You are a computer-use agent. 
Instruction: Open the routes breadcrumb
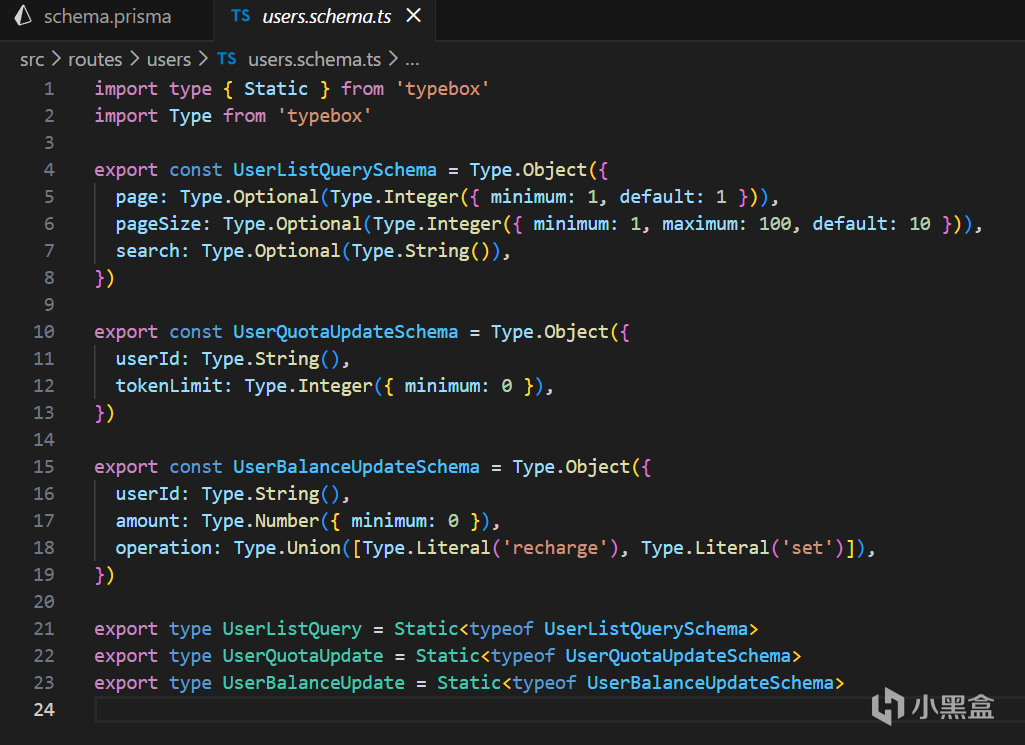pos(95,59)
